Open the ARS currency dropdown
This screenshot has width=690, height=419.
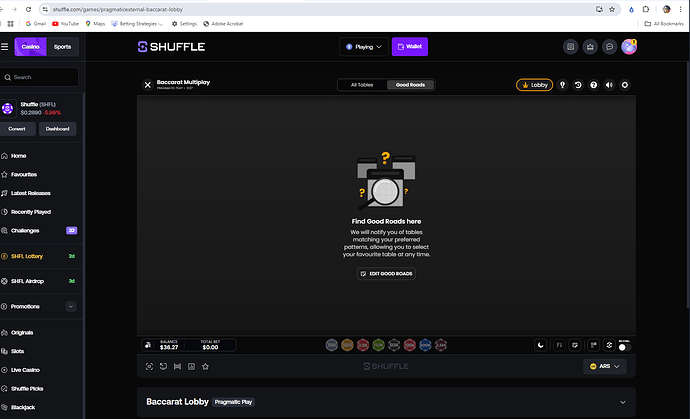tap(606, 367)
